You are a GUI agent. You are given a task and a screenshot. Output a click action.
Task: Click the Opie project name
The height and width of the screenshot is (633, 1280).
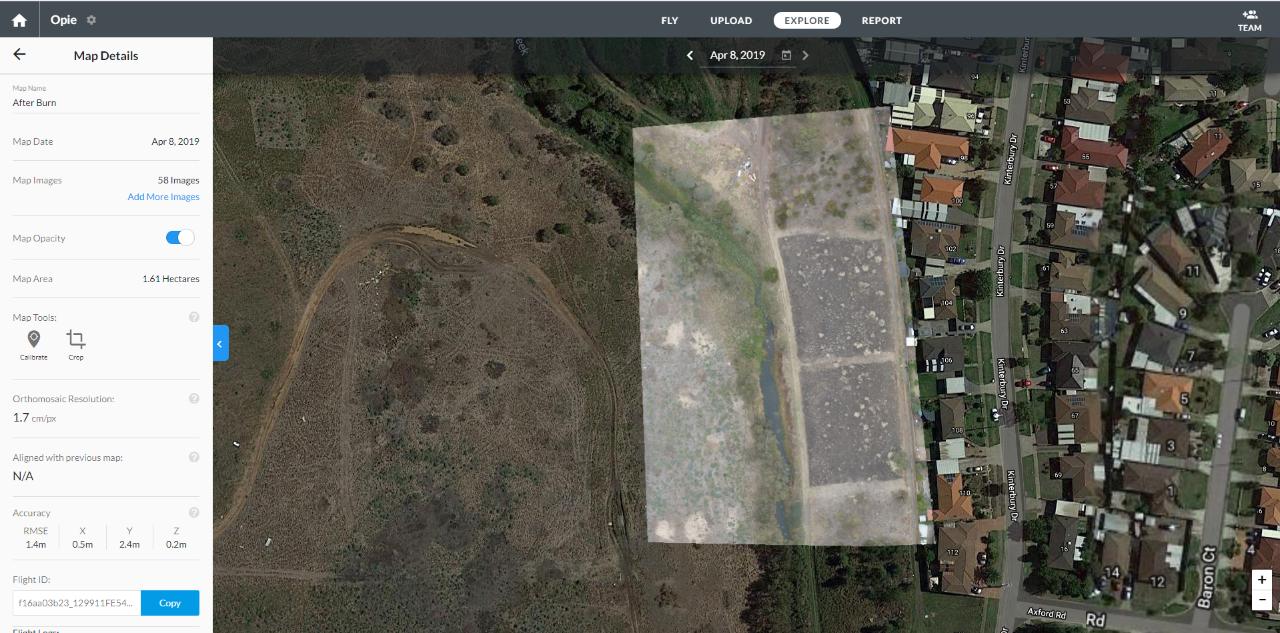tap(64, 20)
